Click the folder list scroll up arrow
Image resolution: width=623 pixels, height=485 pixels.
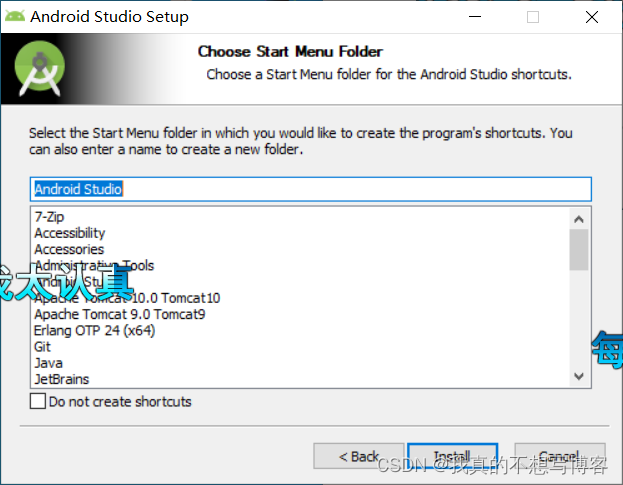[x=579, y=219]
